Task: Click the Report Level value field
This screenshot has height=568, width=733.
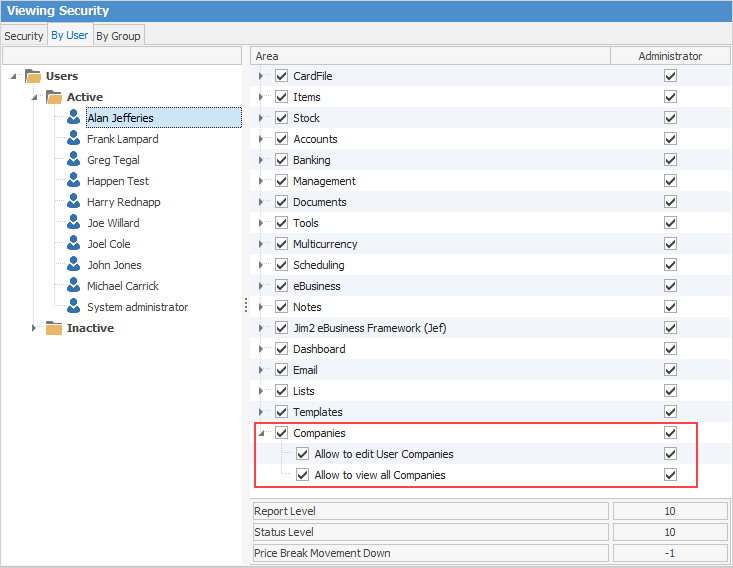Action: [670, 511]
